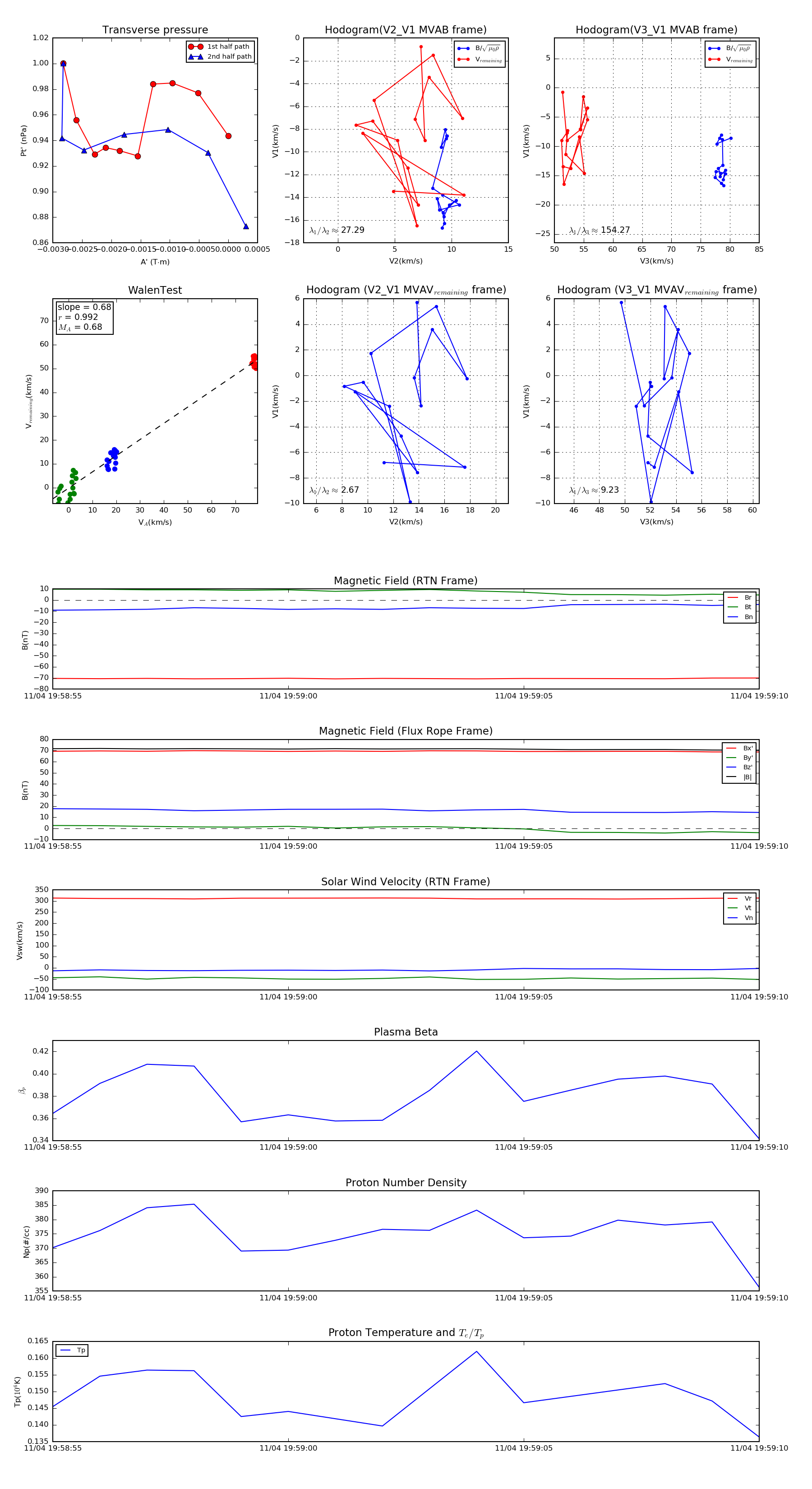Click the λ1/λ3 ≈ 154.27 annotation

[x=600, y=230]
